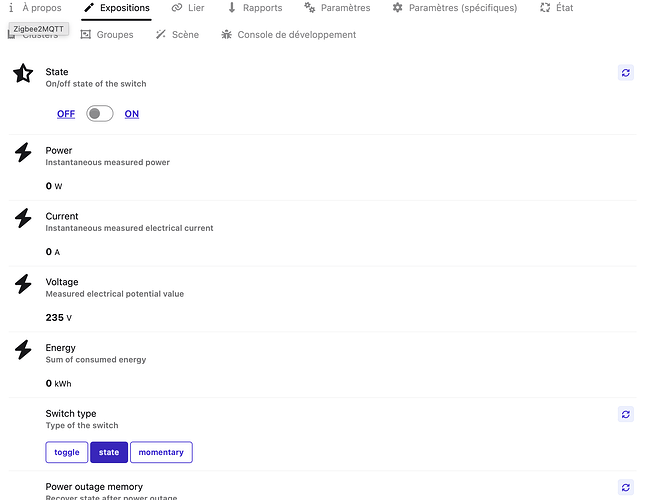Switch to the Lier tab
The width and height of the screenshot is (646, 500).
(x=188, y=8)
